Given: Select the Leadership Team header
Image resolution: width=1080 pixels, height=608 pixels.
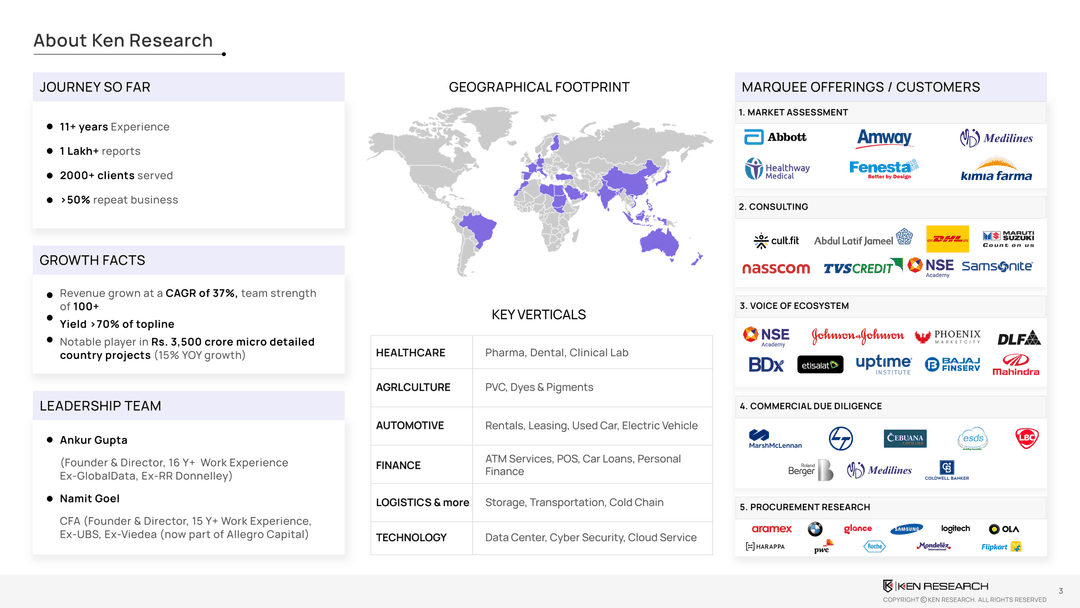Looking at the screenshot, I should tap(100, 406).
